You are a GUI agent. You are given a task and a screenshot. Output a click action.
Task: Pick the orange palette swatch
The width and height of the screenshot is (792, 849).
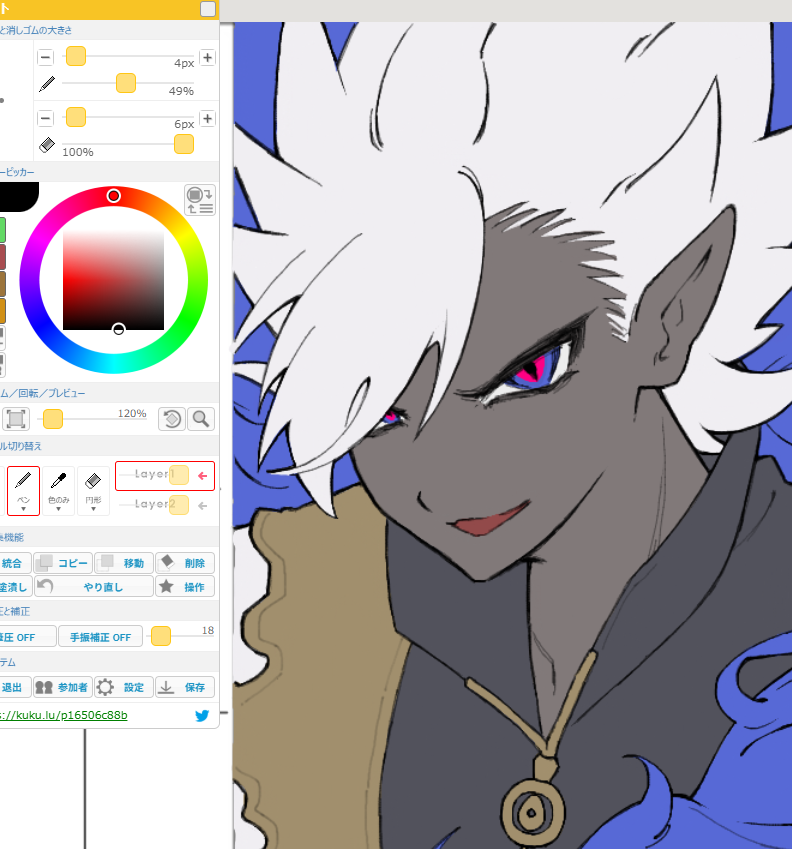tap(2, 311)
